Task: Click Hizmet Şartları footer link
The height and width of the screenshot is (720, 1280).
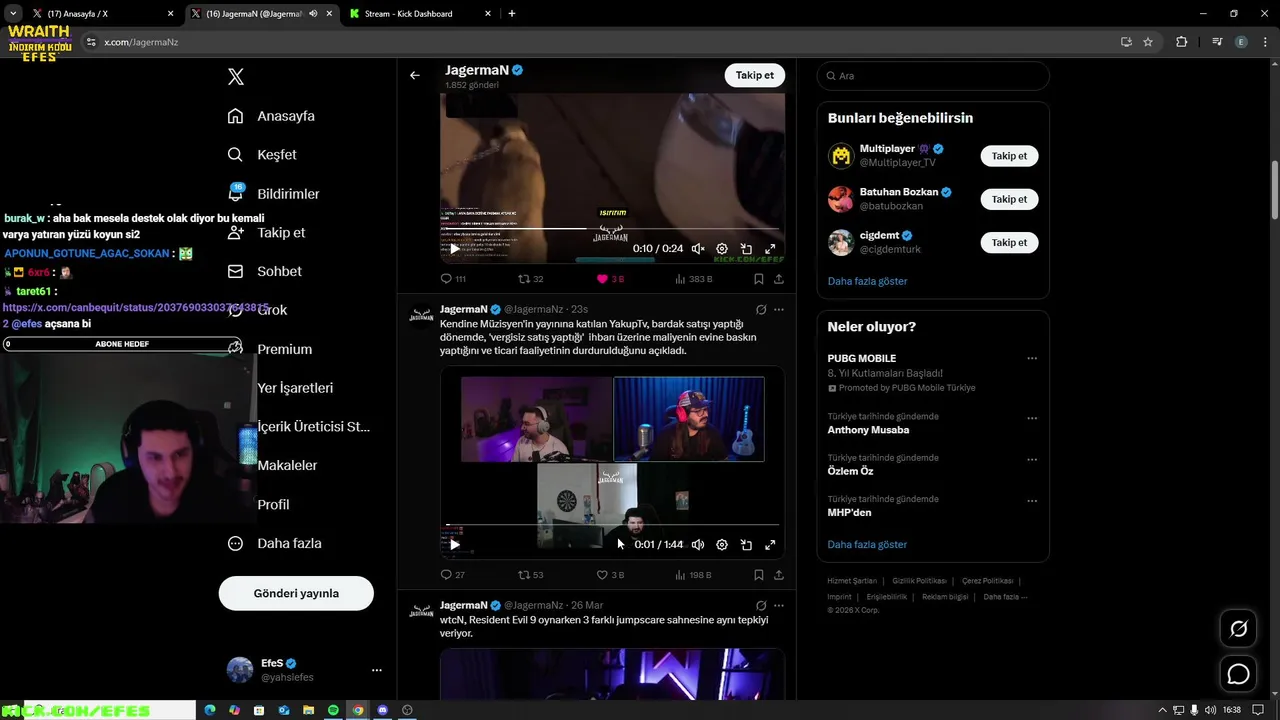Action: [x=852, y=581]
